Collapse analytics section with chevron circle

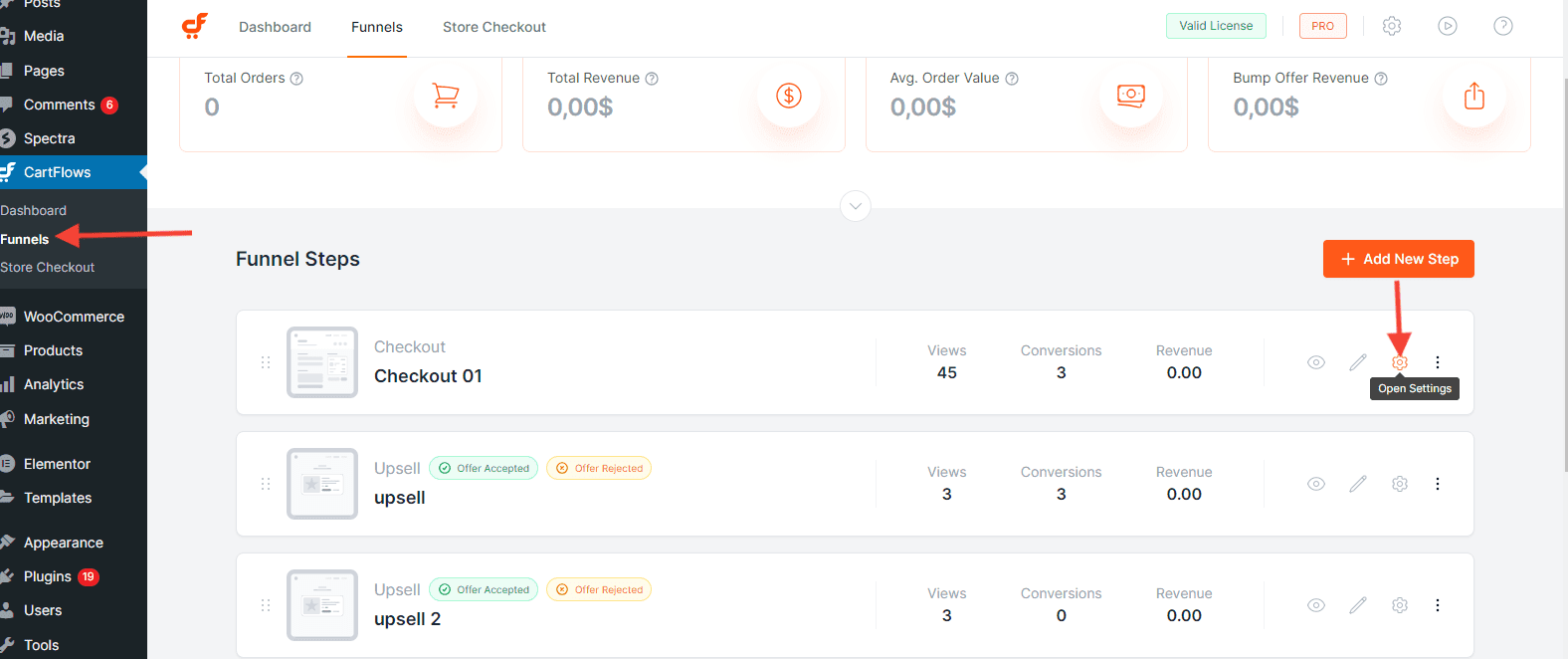point(856,206)
